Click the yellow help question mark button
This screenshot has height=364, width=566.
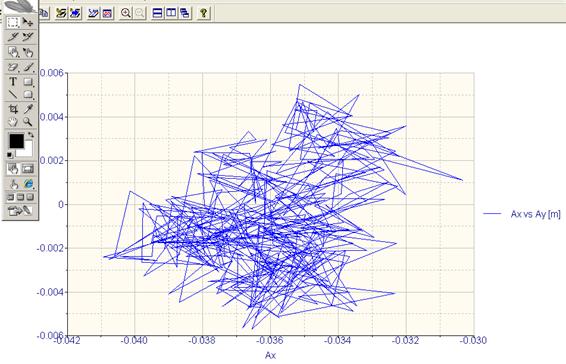point(203,13)
